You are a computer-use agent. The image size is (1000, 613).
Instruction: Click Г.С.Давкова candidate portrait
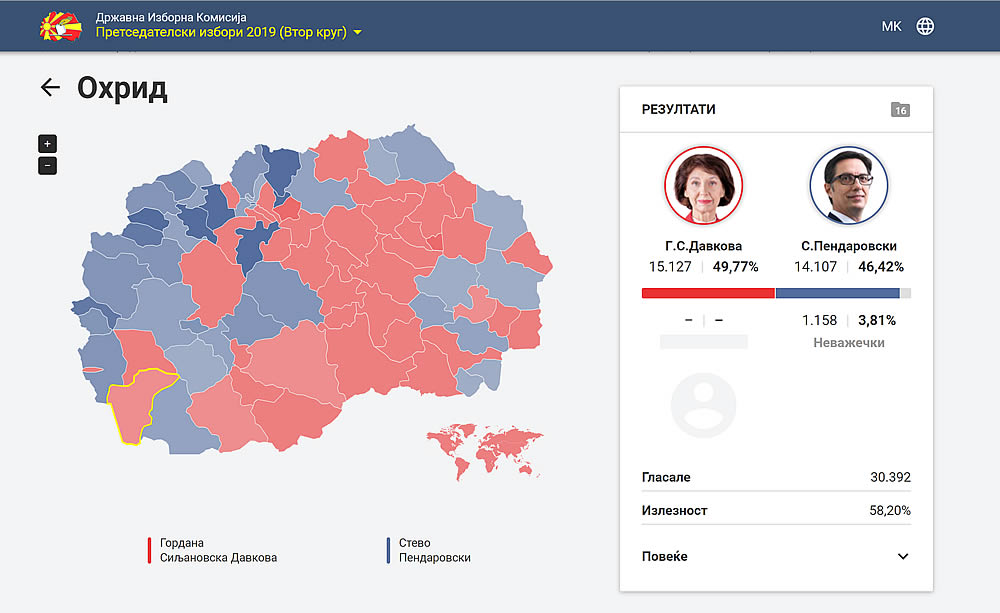703,186
